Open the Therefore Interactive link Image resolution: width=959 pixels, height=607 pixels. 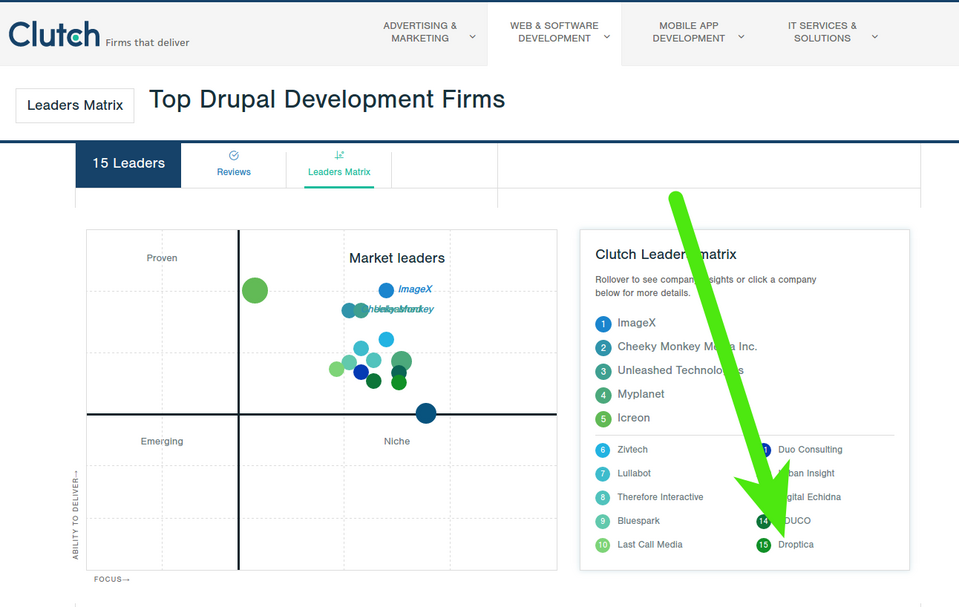(660, 497)
